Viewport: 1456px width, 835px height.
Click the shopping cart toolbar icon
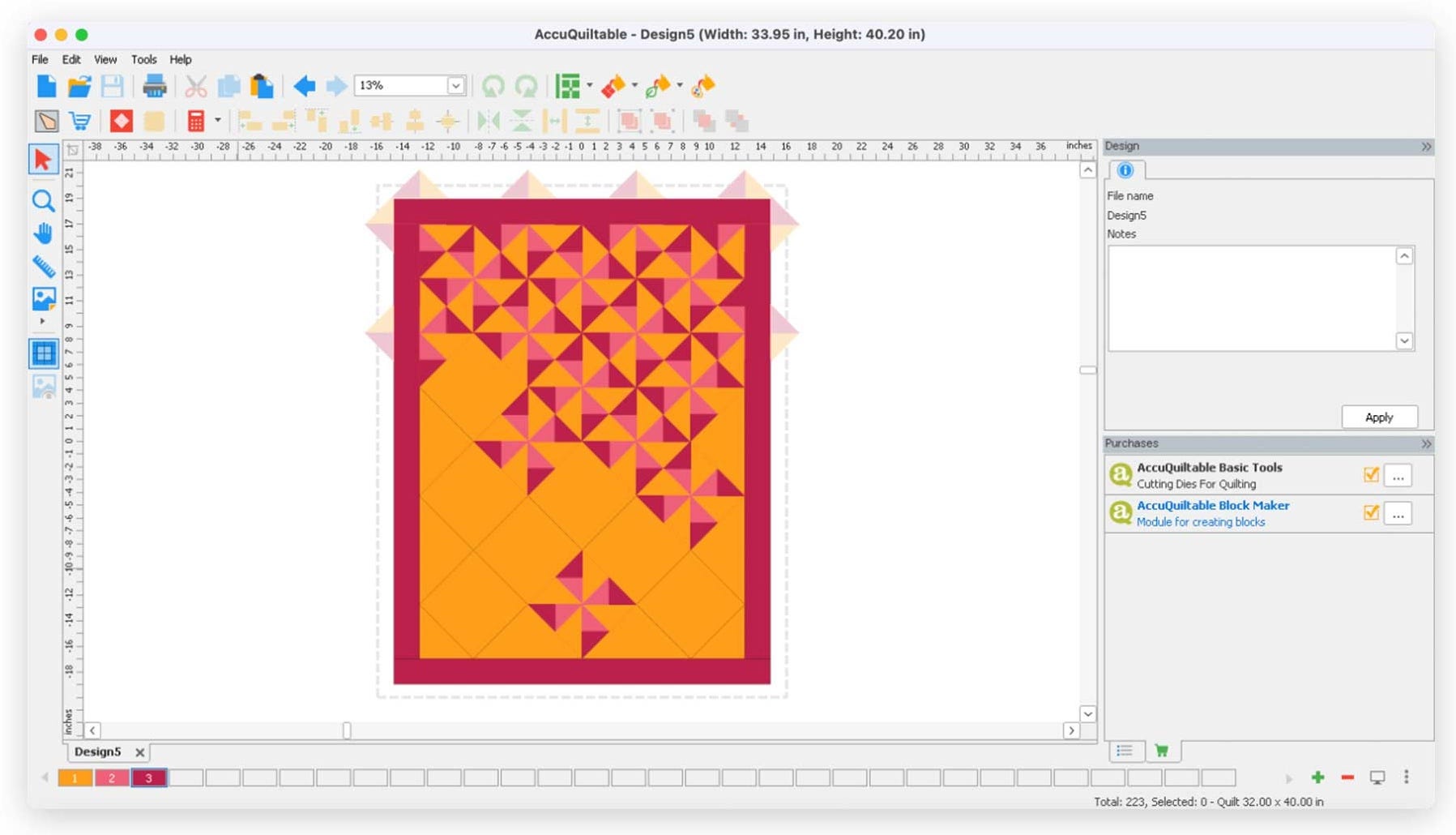pos(80,122)
